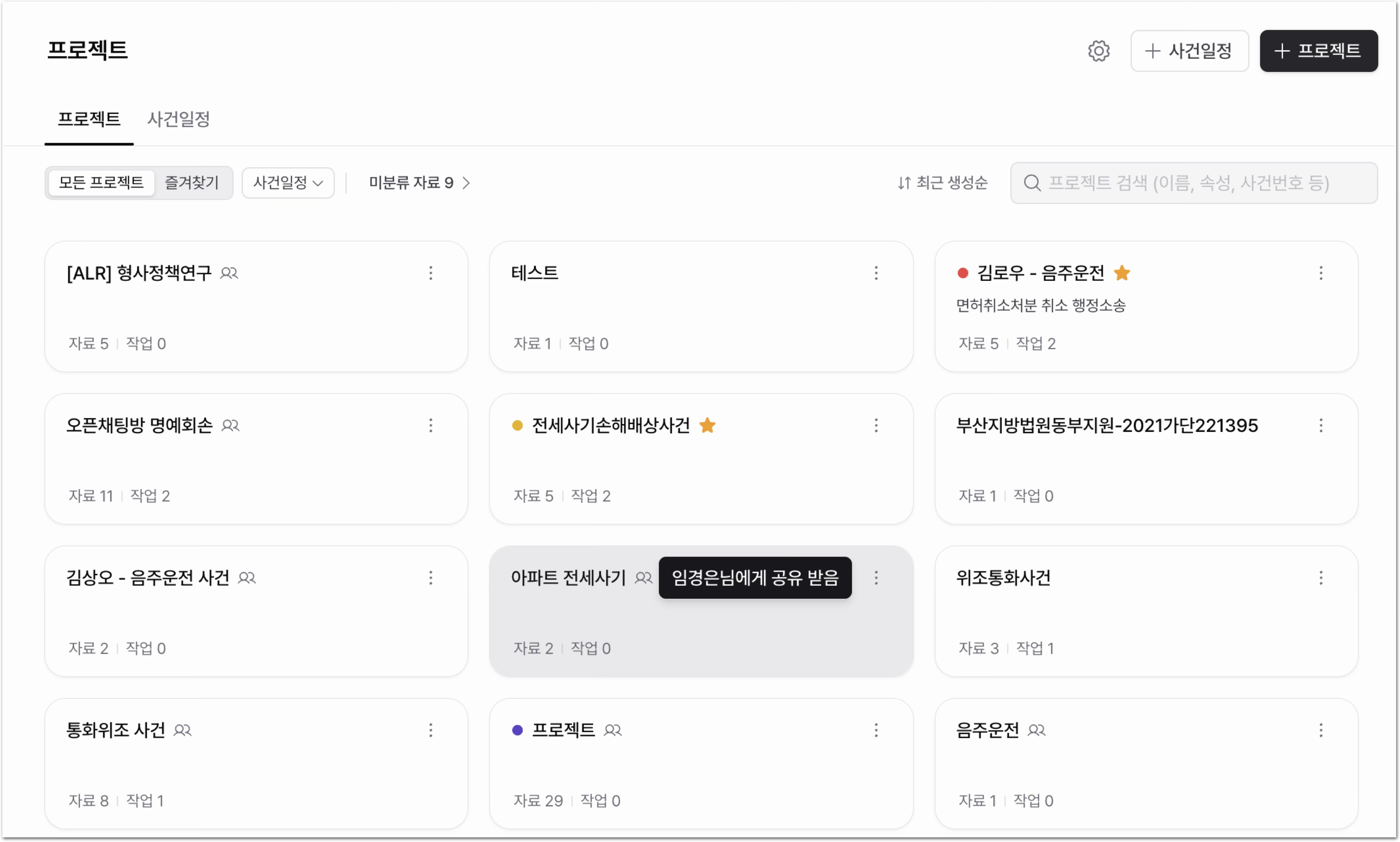Image resolution: width=1400 pixels, height=842 pixels.
Task: Expand the 사건일정 dropdown filter
Action: 288,183
